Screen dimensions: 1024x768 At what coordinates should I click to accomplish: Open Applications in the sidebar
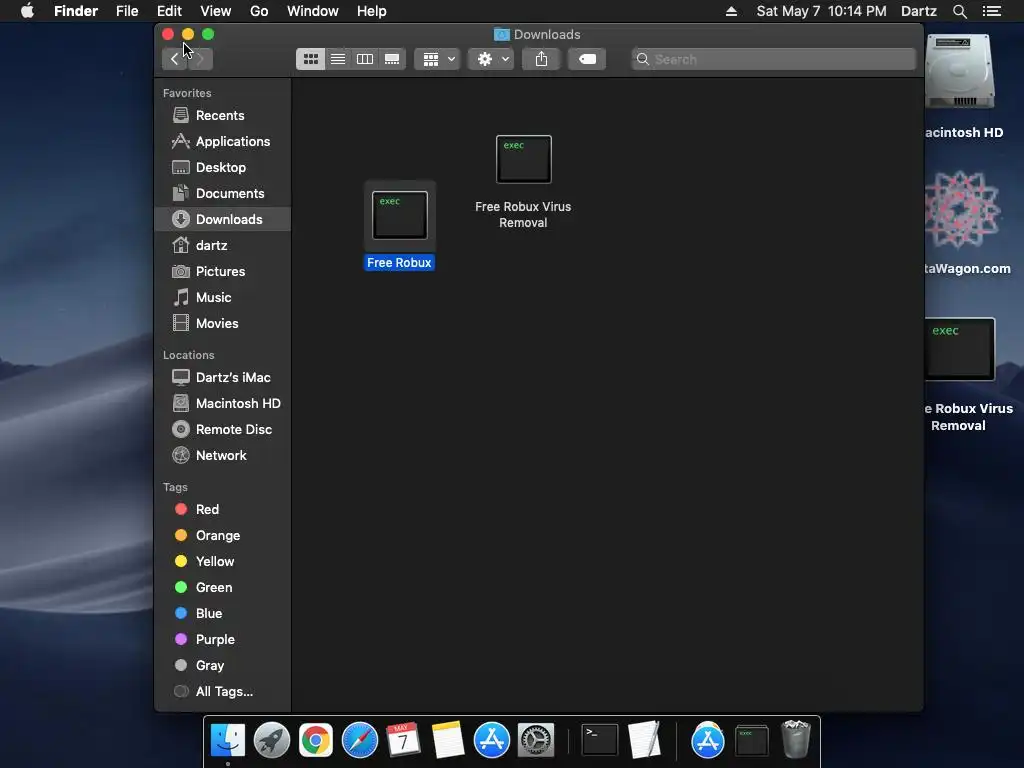[223, 141]
